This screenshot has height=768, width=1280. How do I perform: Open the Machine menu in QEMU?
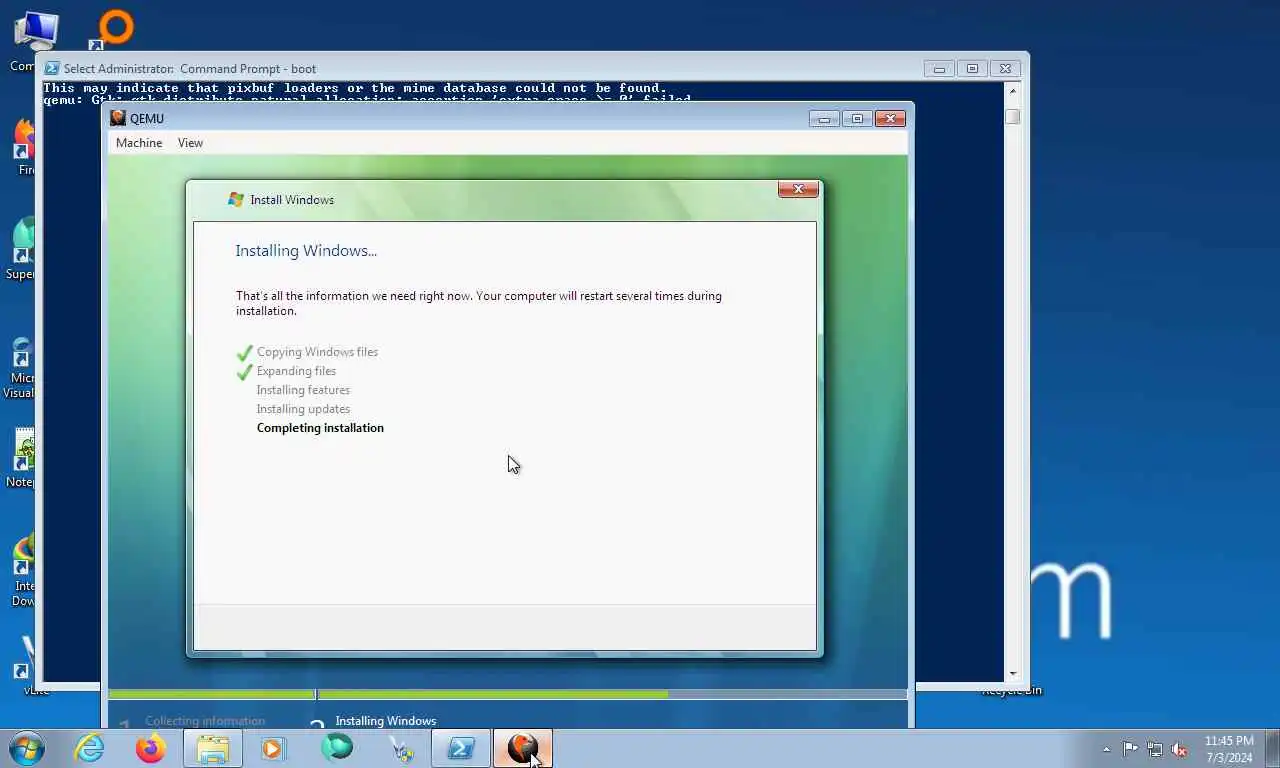click(x=139, y=143)
